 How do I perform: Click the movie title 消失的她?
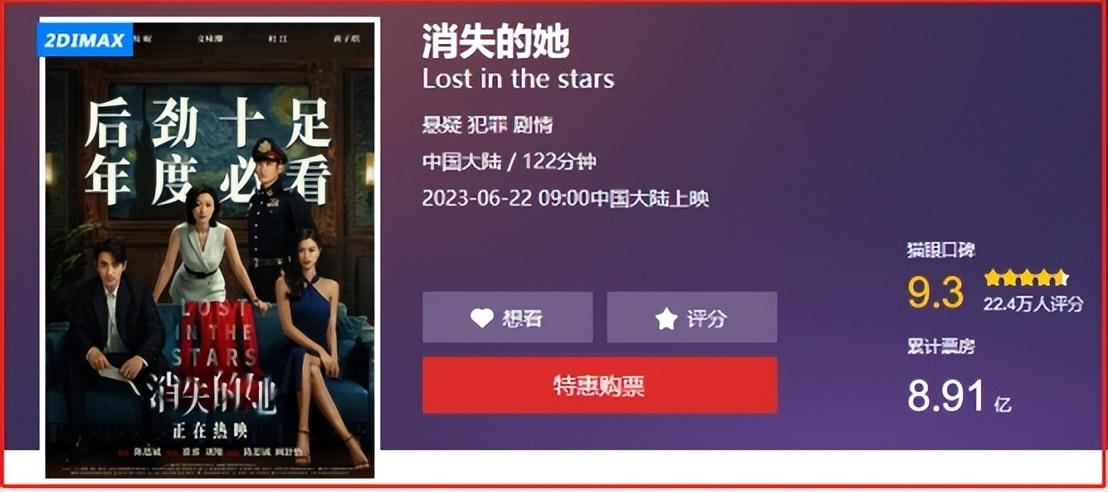(495, 42)
